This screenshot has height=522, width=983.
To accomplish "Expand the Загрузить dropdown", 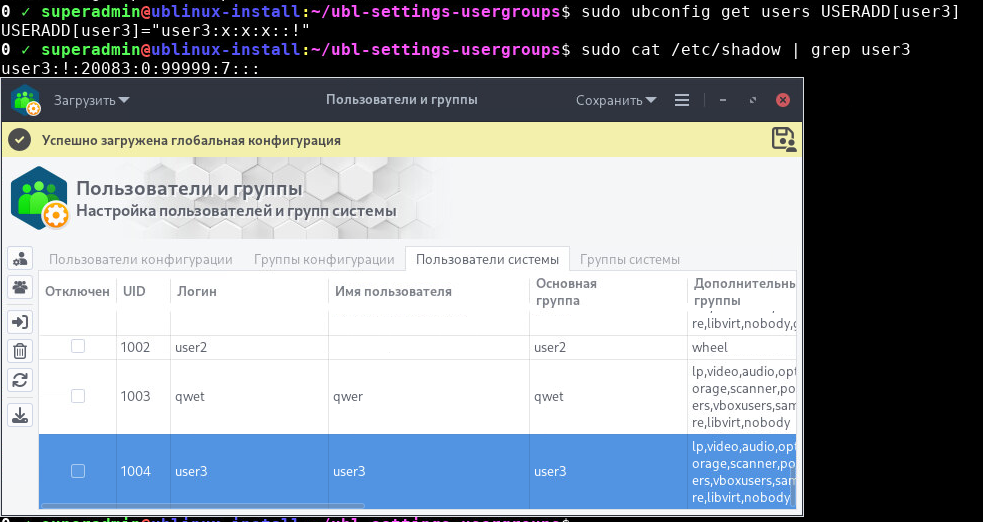I will tap(91, 100).
